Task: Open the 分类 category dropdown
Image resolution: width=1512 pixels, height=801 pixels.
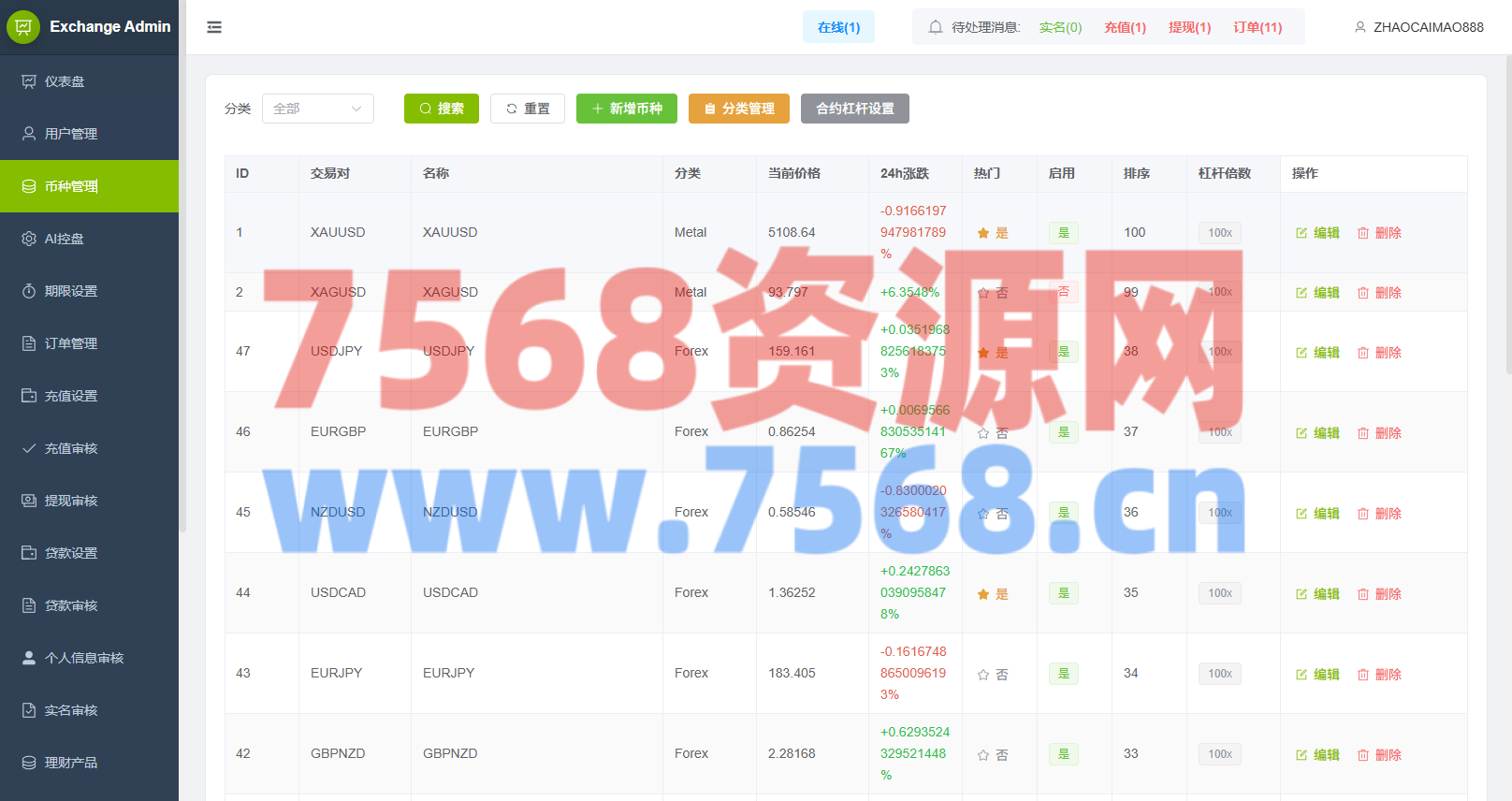Action: (x=317, y=109)
